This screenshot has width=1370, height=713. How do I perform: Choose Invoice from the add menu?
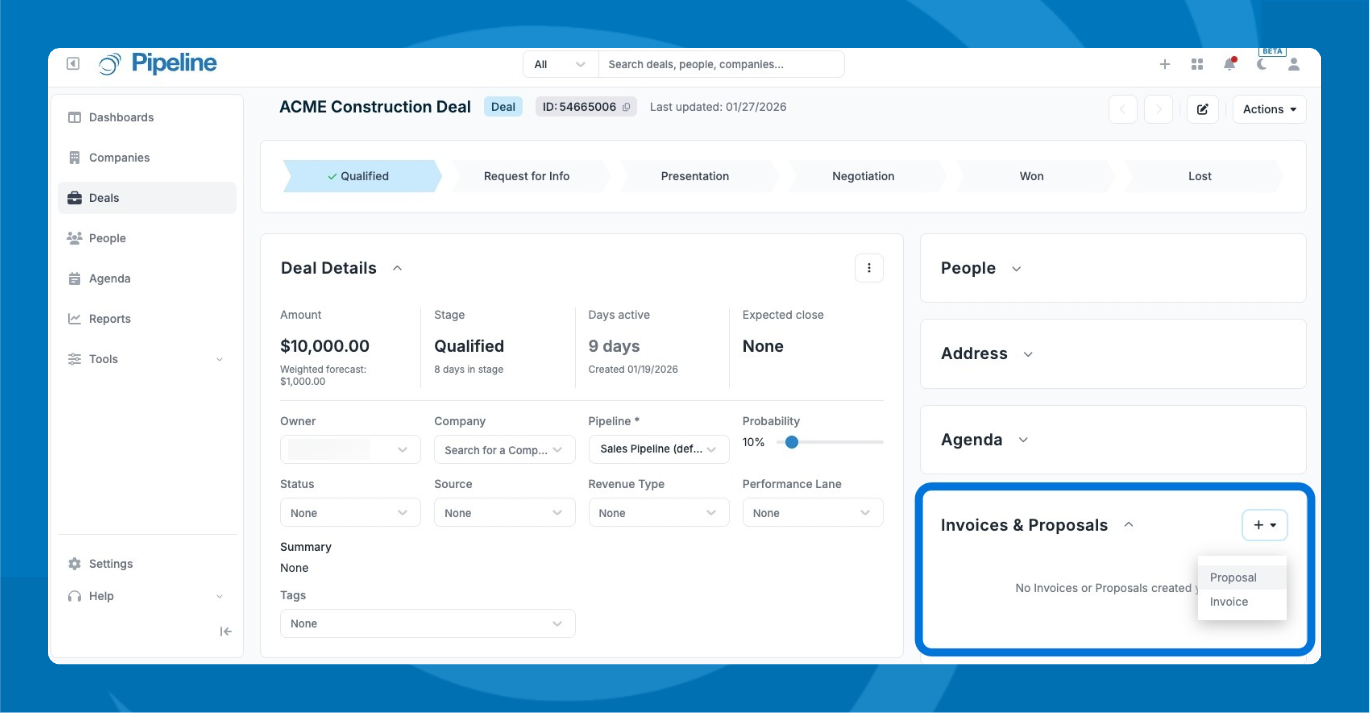tap(1229, 602)
